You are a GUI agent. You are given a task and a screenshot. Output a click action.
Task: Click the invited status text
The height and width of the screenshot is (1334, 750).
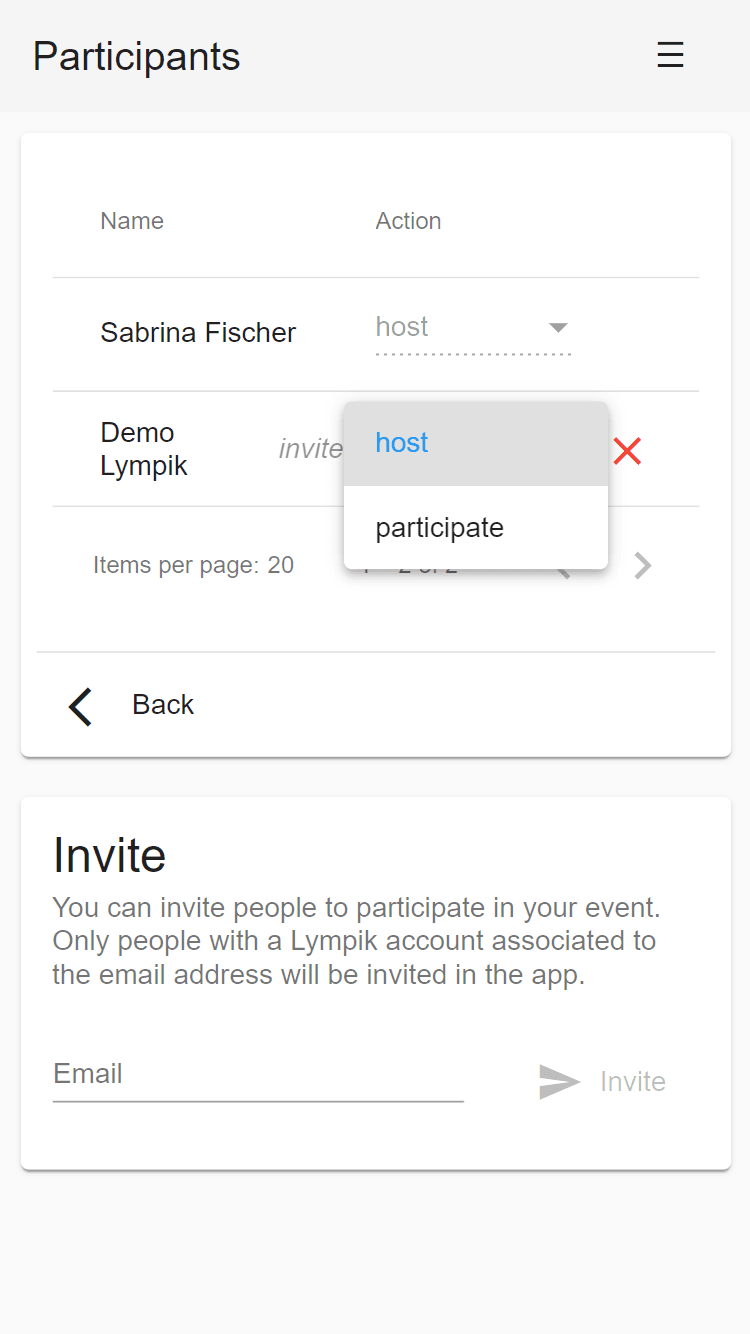[311, 449]
